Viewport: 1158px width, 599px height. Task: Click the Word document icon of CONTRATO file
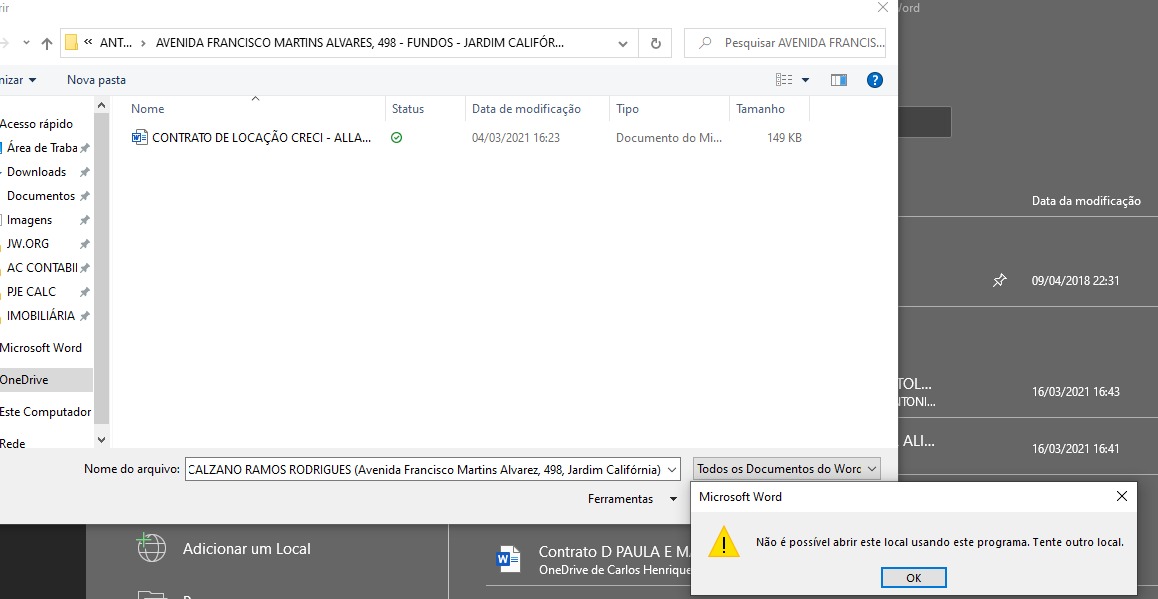pyautogui.click(x=140, y=137)
